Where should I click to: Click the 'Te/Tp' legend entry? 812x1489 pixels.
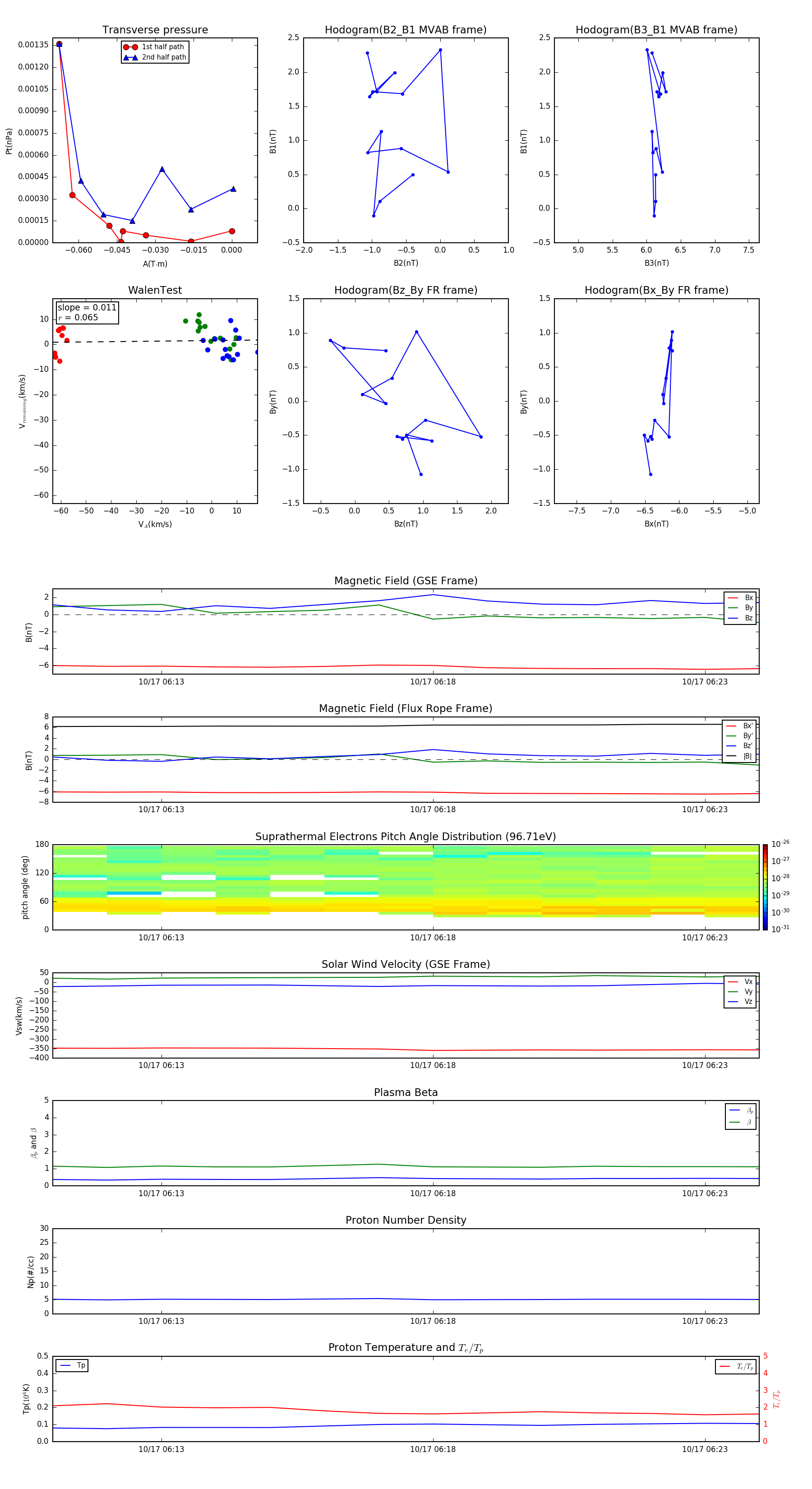[736, 1366]
